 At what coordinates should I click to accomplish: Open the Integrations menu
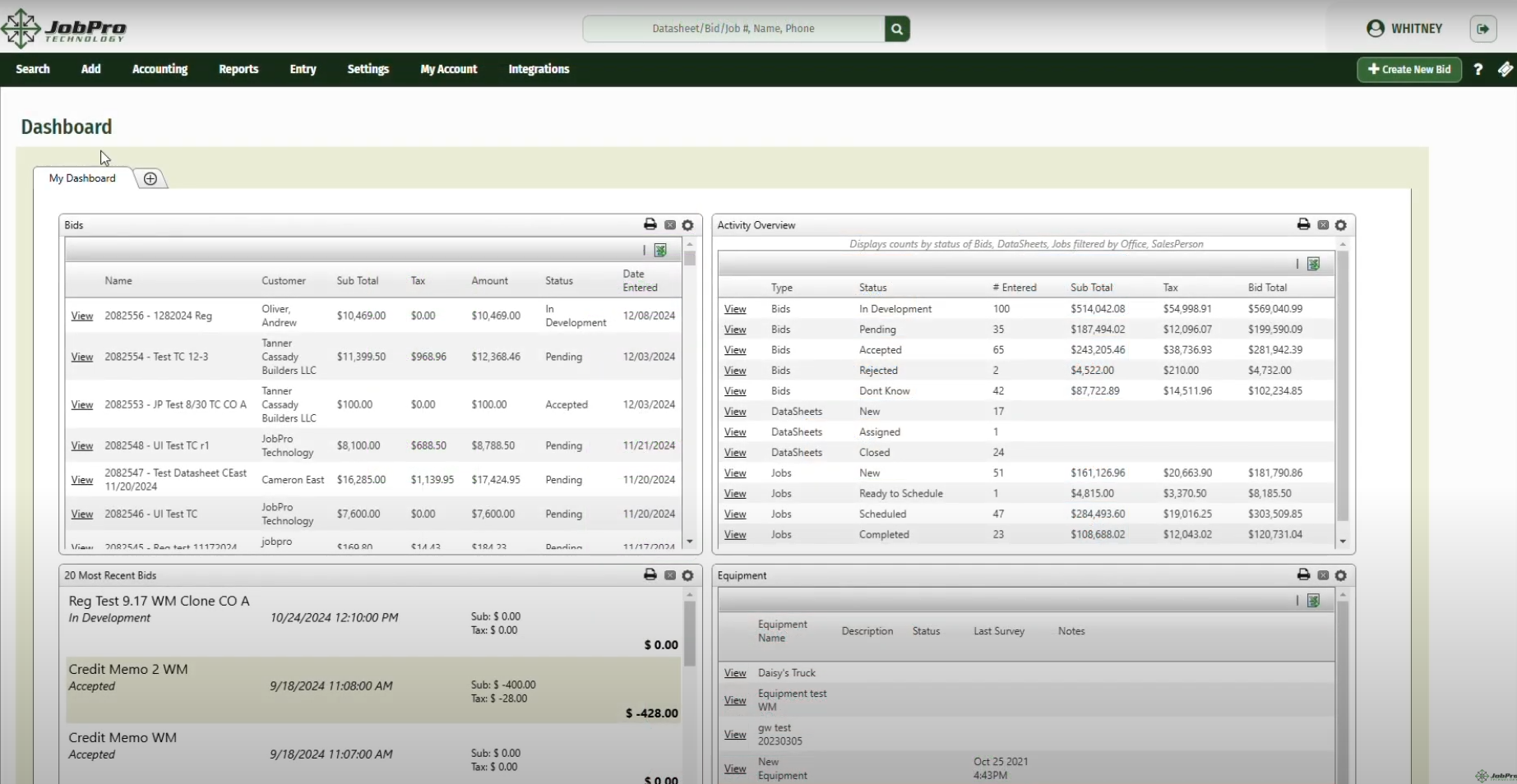coord(539,69)
